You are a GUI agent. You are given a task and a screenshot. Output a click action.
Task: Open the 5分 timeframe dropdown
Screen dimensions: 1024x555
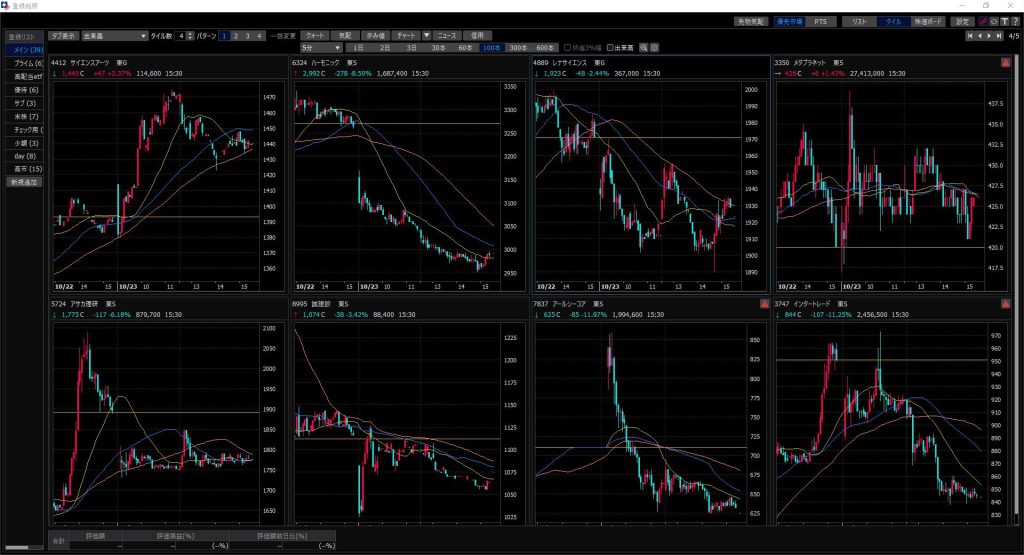(322, 47)
